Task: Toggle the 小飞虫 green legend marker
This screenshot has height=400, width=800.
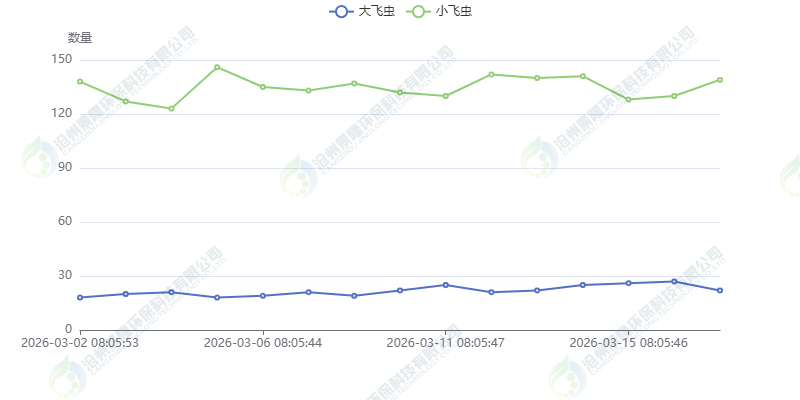Action: [x=418, y=12]
